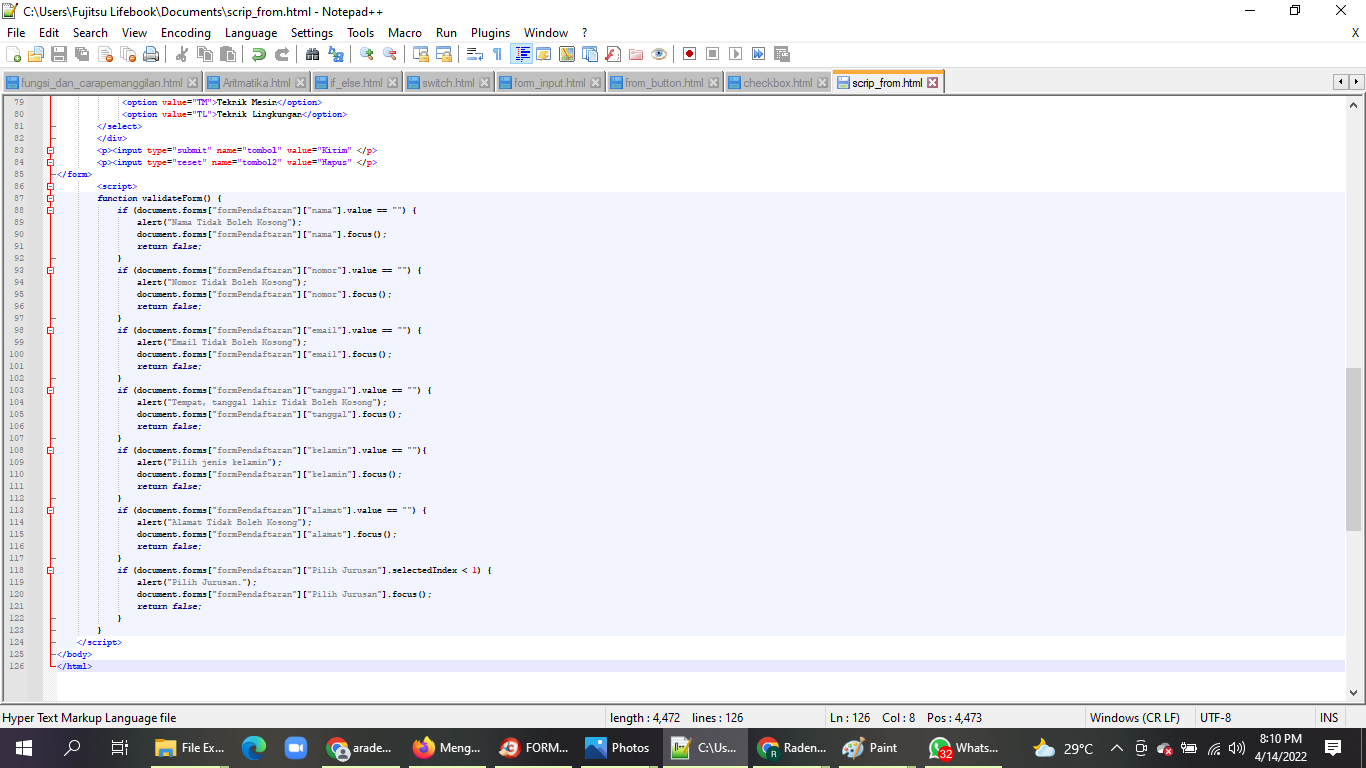Collapse the validateForm function fold on line 87
Screen dimensions: 1366x768
pyautogui.click(x=50, y=198)
